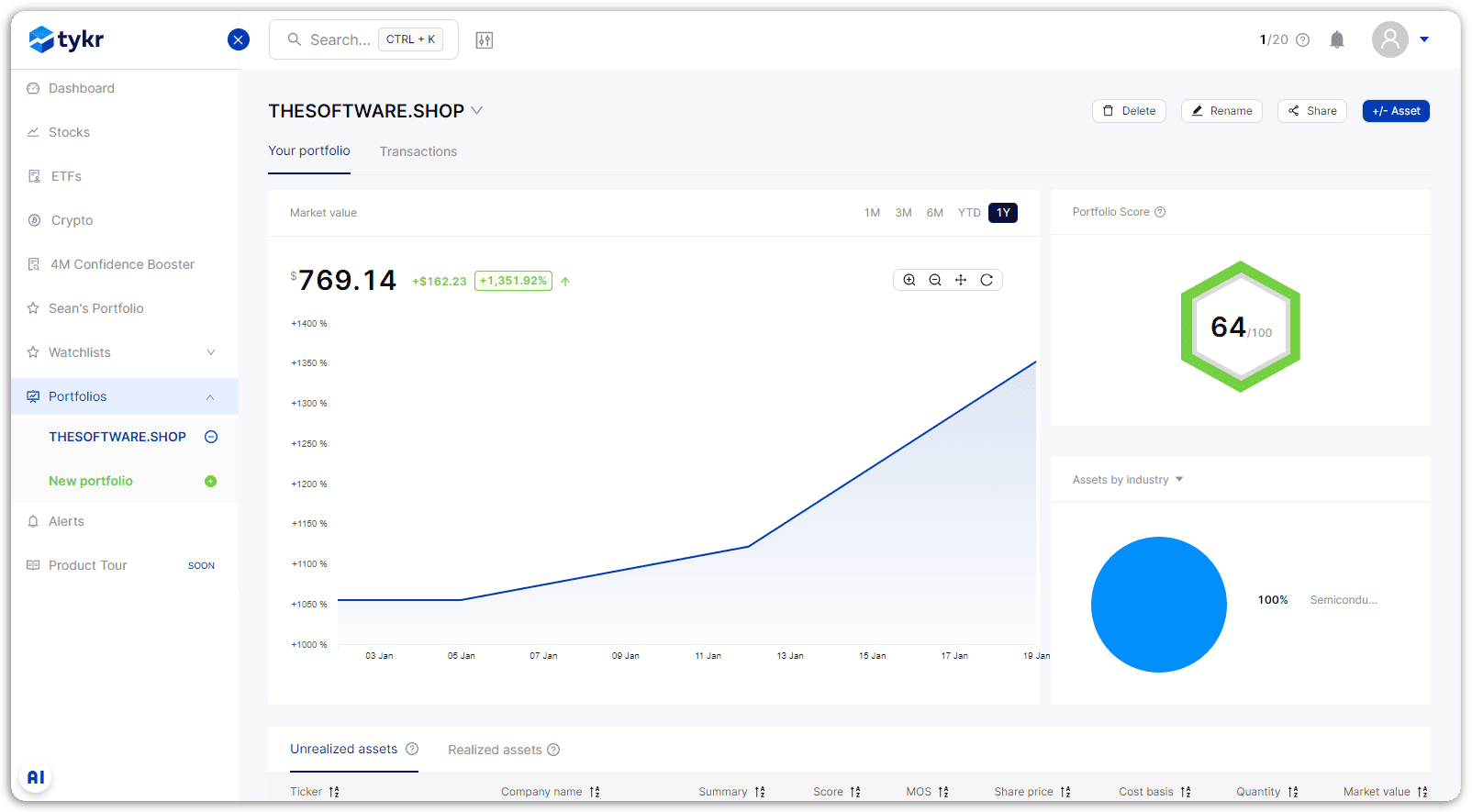Open portfolio title dropdown chevron
1472x812 pixels.
click(477, 110)
